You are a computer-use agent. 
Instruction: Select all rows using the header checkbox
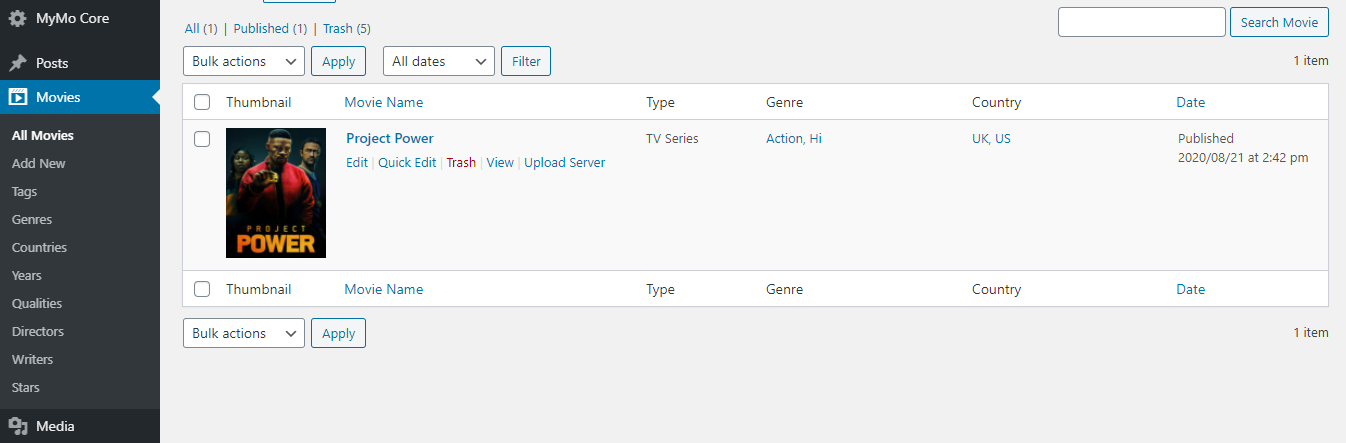click(202, 102)
